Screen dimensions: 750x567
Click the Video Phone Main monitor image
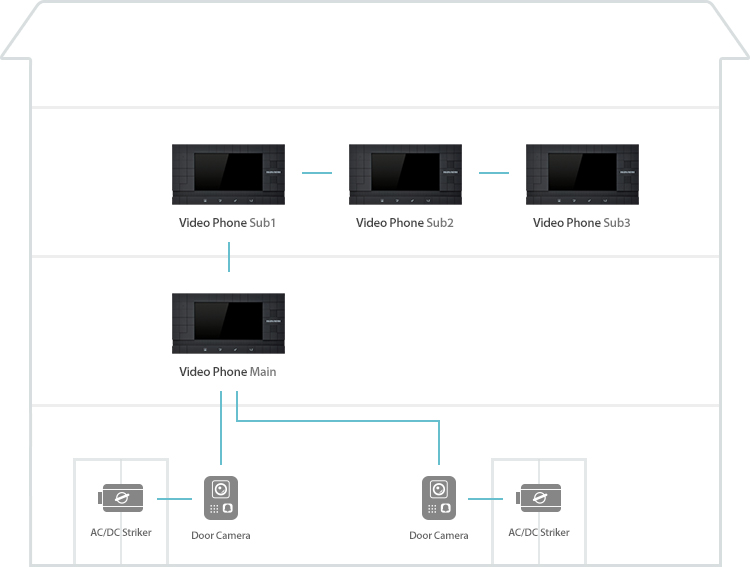click(x=228, y=323)
